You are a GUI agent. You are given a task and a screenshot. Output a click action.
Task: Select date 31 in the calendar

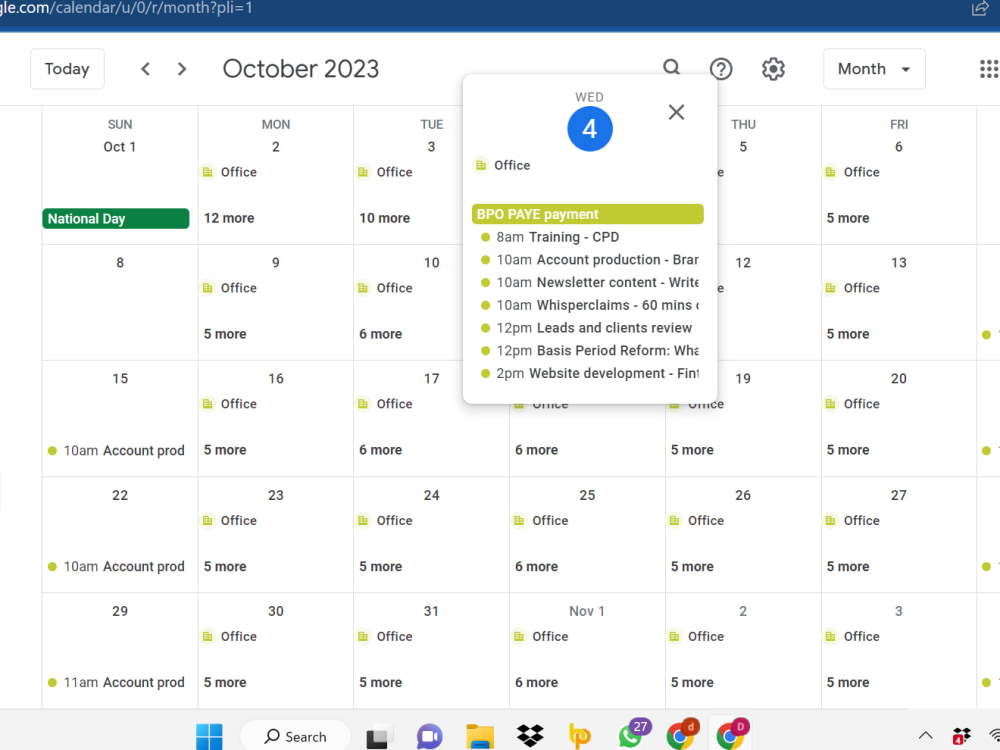[432, 611]
